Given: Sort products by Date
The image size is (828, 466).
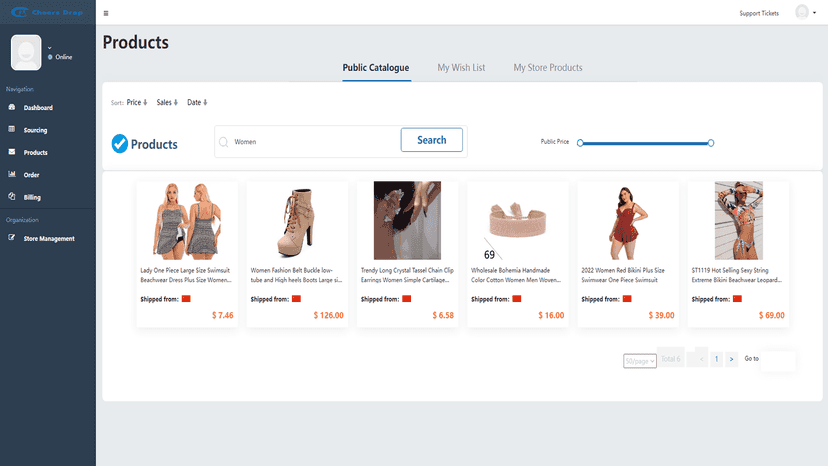Looking at the screenshot, I should (x=197, y=102).
